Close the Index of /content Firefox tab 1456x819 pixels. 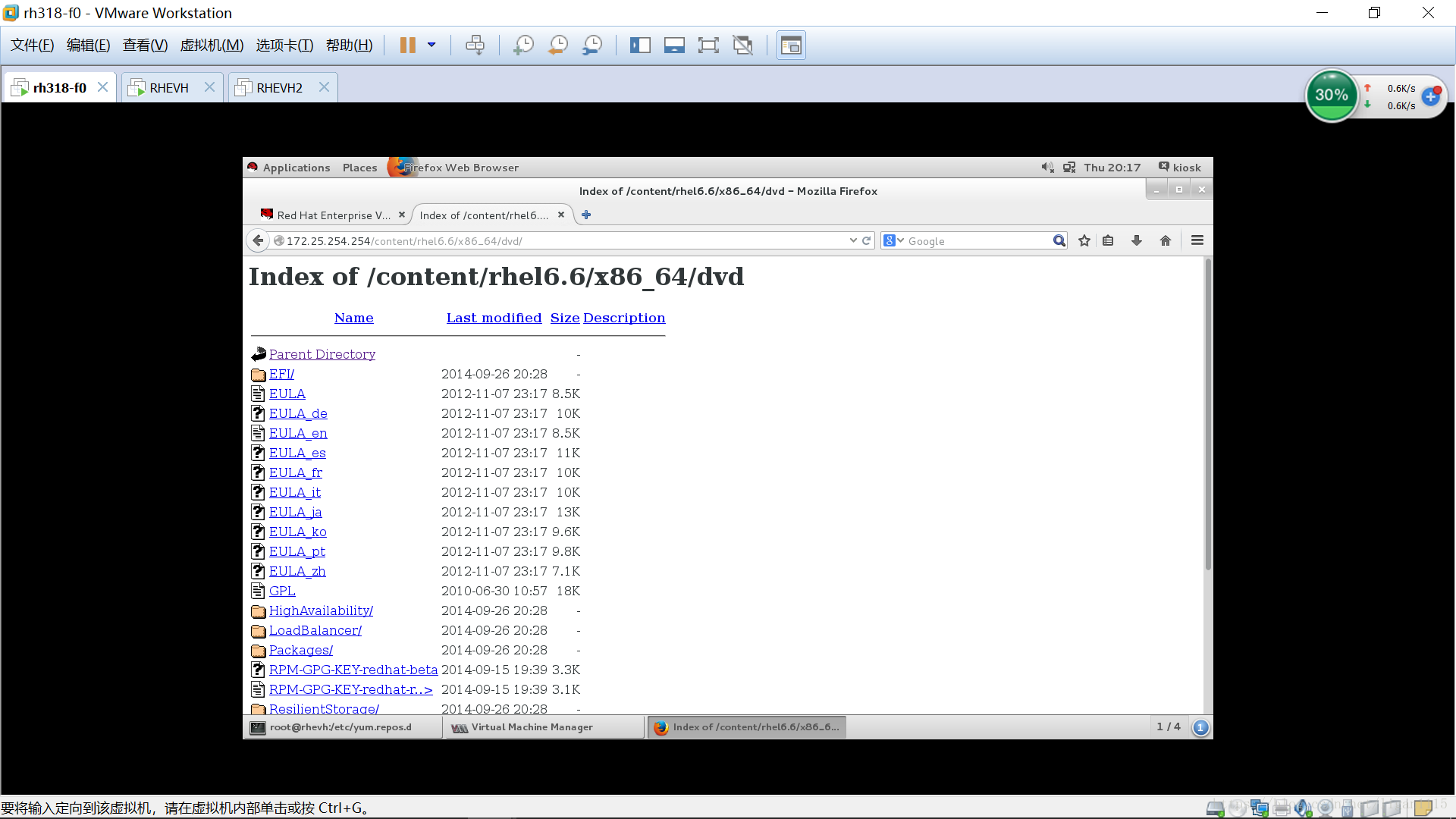(x=561, y=215)
